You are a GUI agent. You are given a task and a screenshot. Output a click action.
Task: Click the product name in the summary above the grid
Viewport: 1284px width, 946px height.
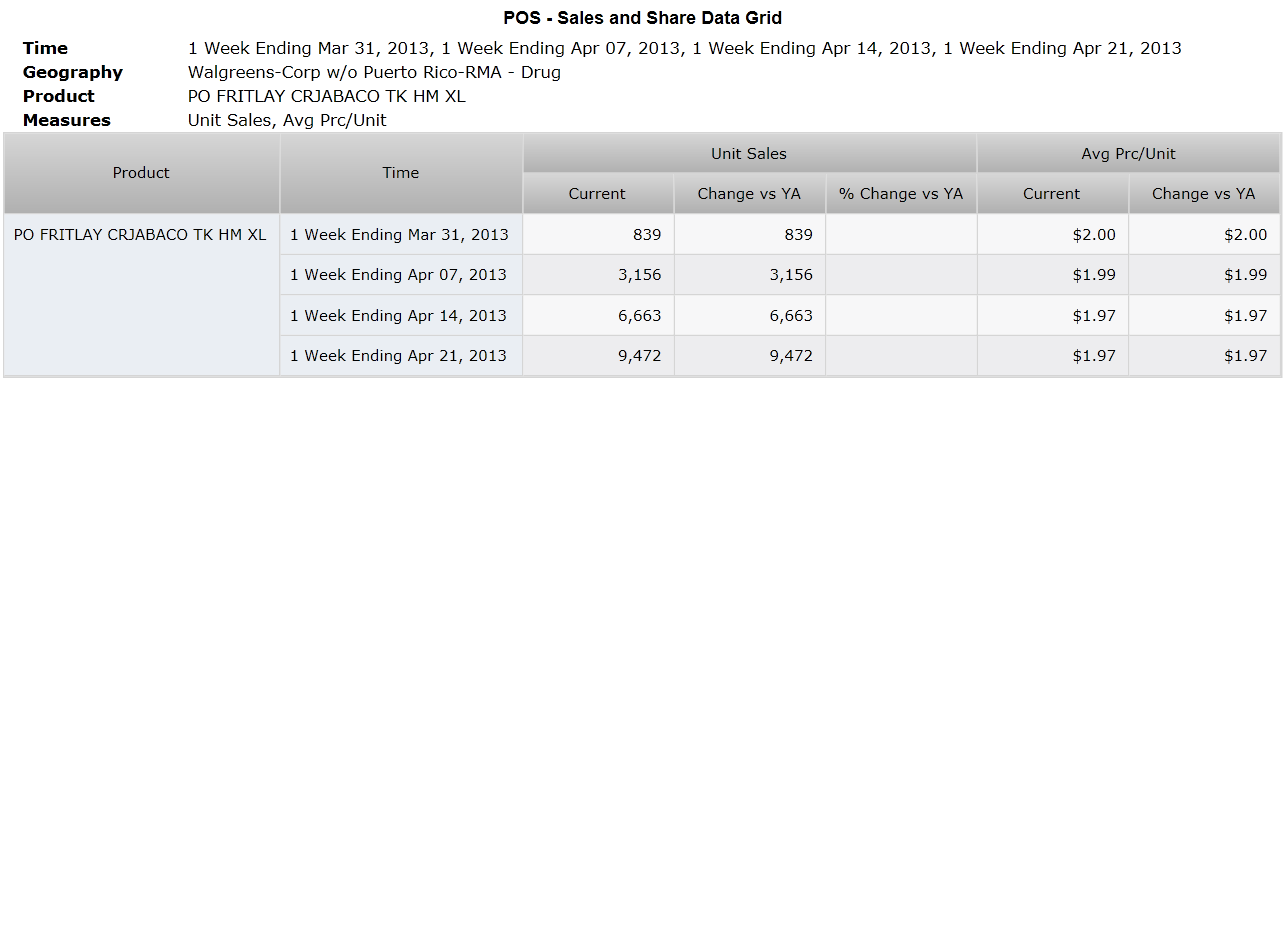click(327, 96)
